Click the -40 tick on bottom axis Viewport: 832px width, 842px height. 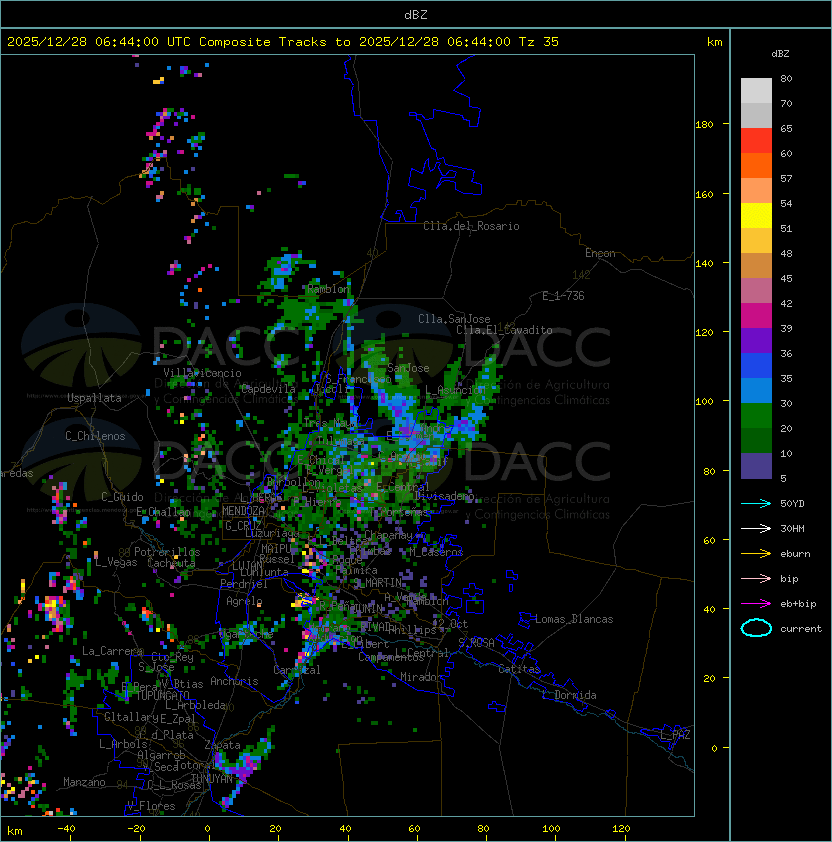[67, 829]
